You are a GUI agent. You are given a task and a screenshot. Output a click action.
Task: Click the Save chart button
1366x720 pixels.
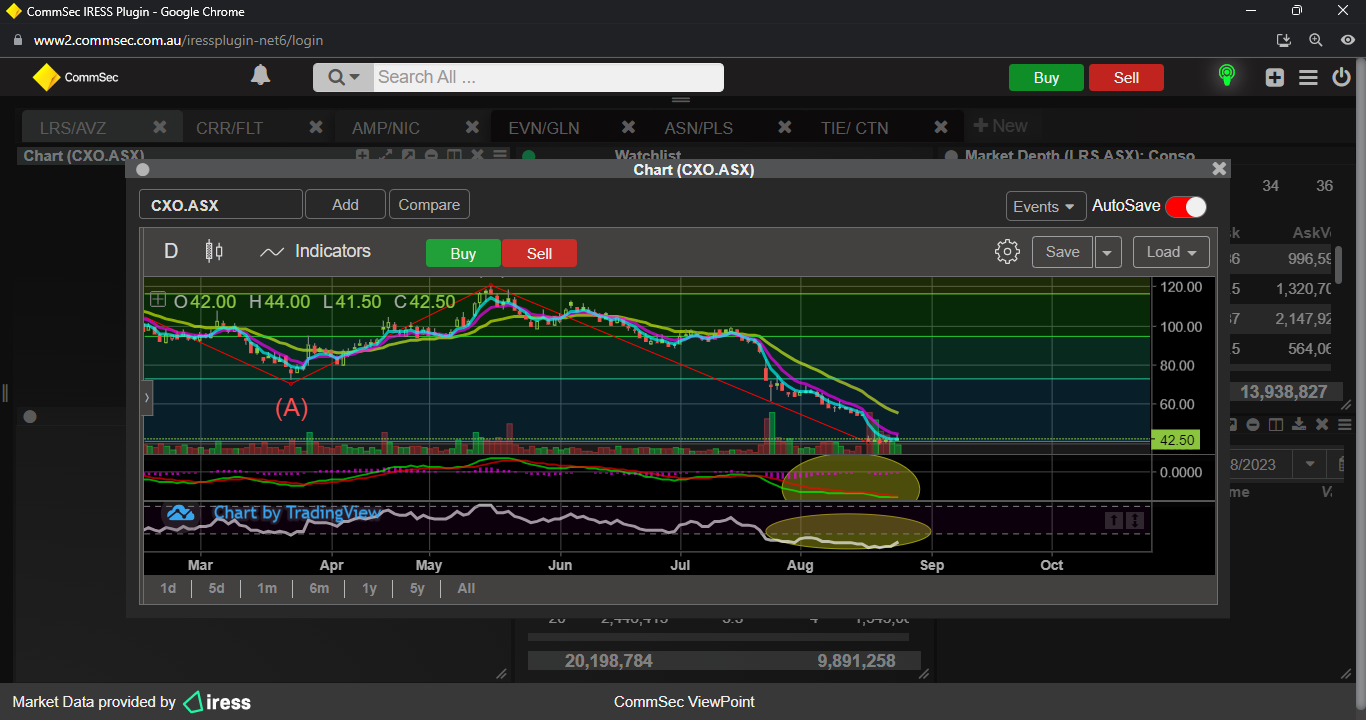tap(1062, 252)
